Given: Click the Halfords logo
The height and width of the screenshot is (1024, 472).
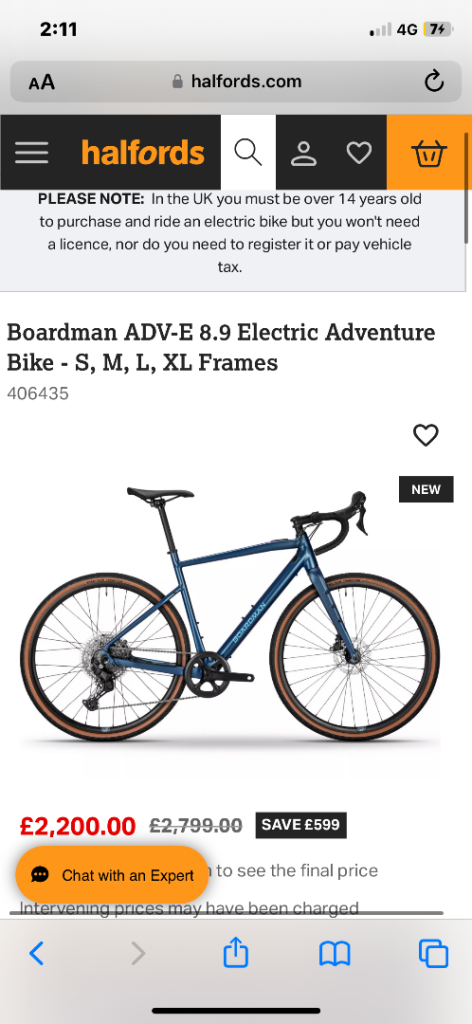Looking at the screenshot, I should click(x=143, y=153).
